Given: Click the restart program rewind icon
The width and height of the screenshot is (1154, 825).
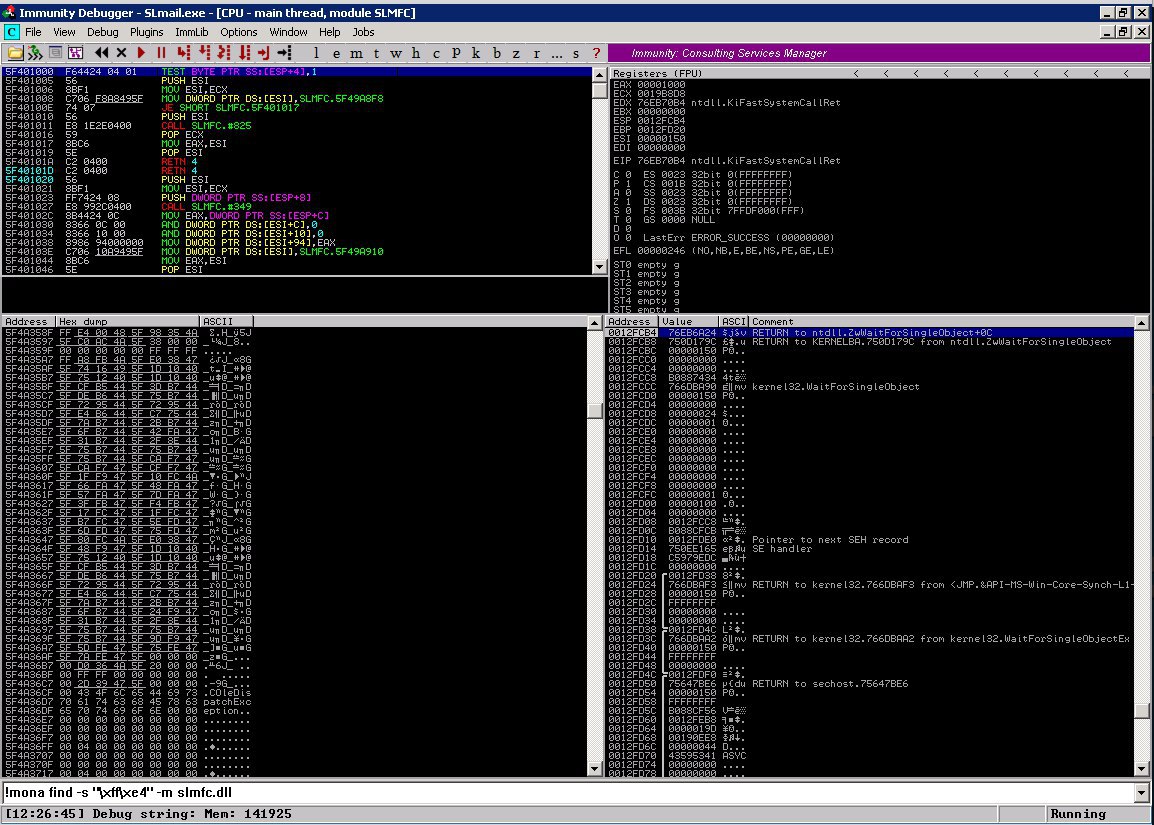Looking at the screenshot, I should click(x=102, y=53).
